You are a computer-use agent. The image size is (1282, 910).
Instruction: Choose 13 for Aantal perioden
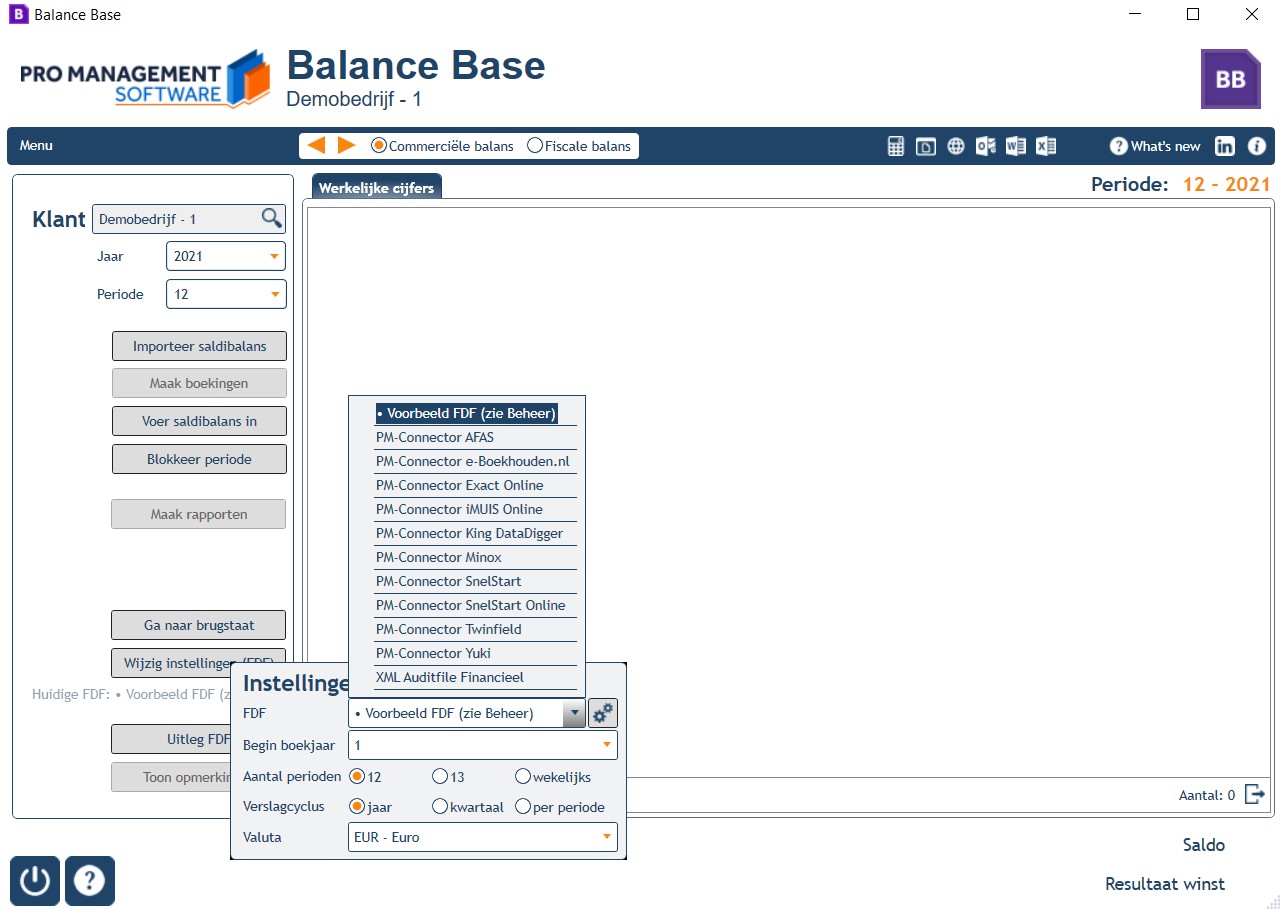tap(449, 777)
